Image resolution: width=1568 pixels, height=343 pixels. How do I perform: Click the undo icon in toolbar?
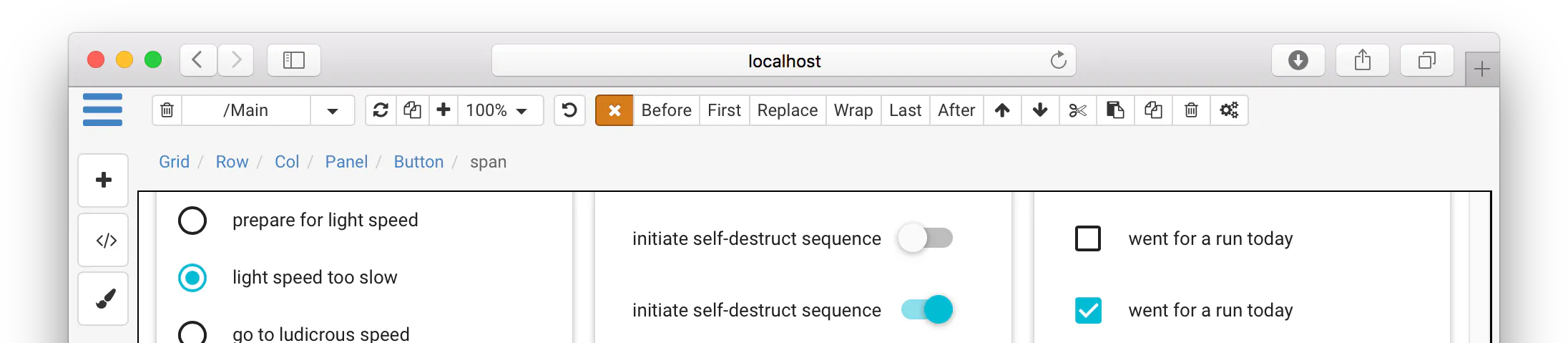(x=569, y=110)
